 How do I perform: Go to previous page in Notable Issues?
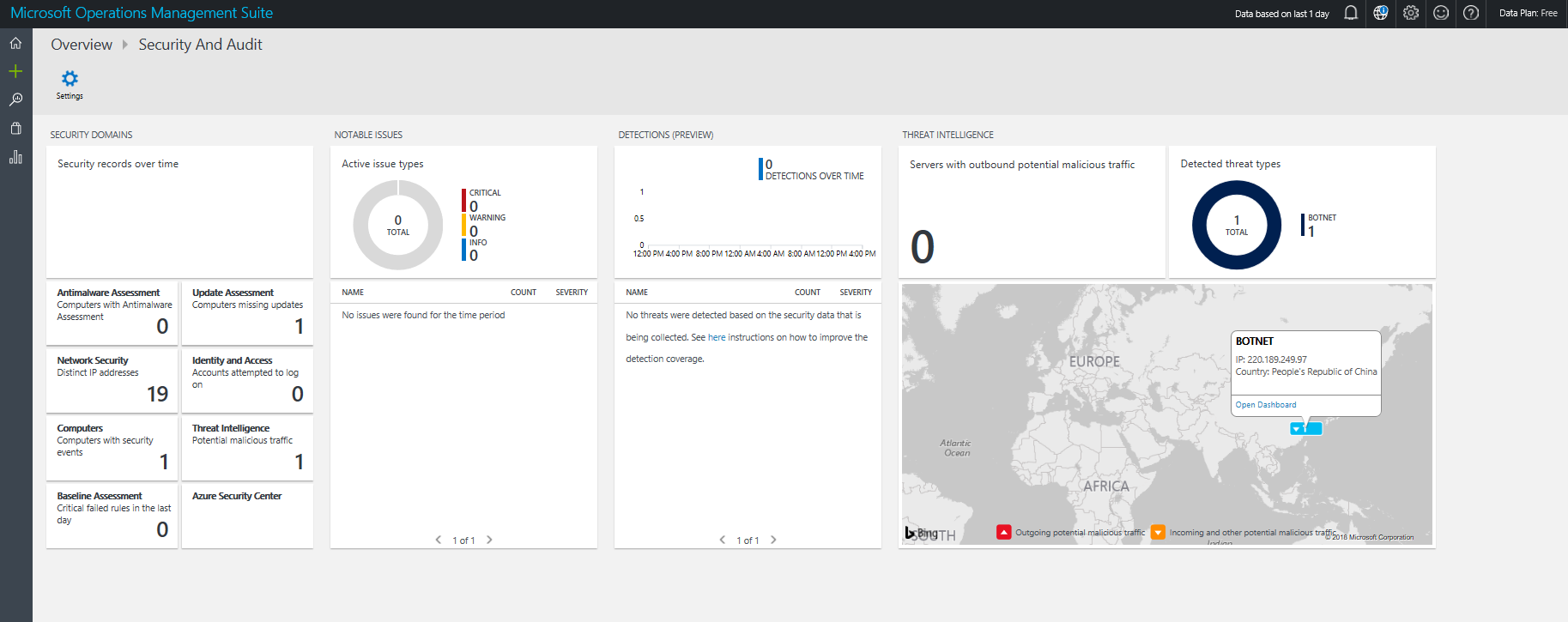[439, 540]
